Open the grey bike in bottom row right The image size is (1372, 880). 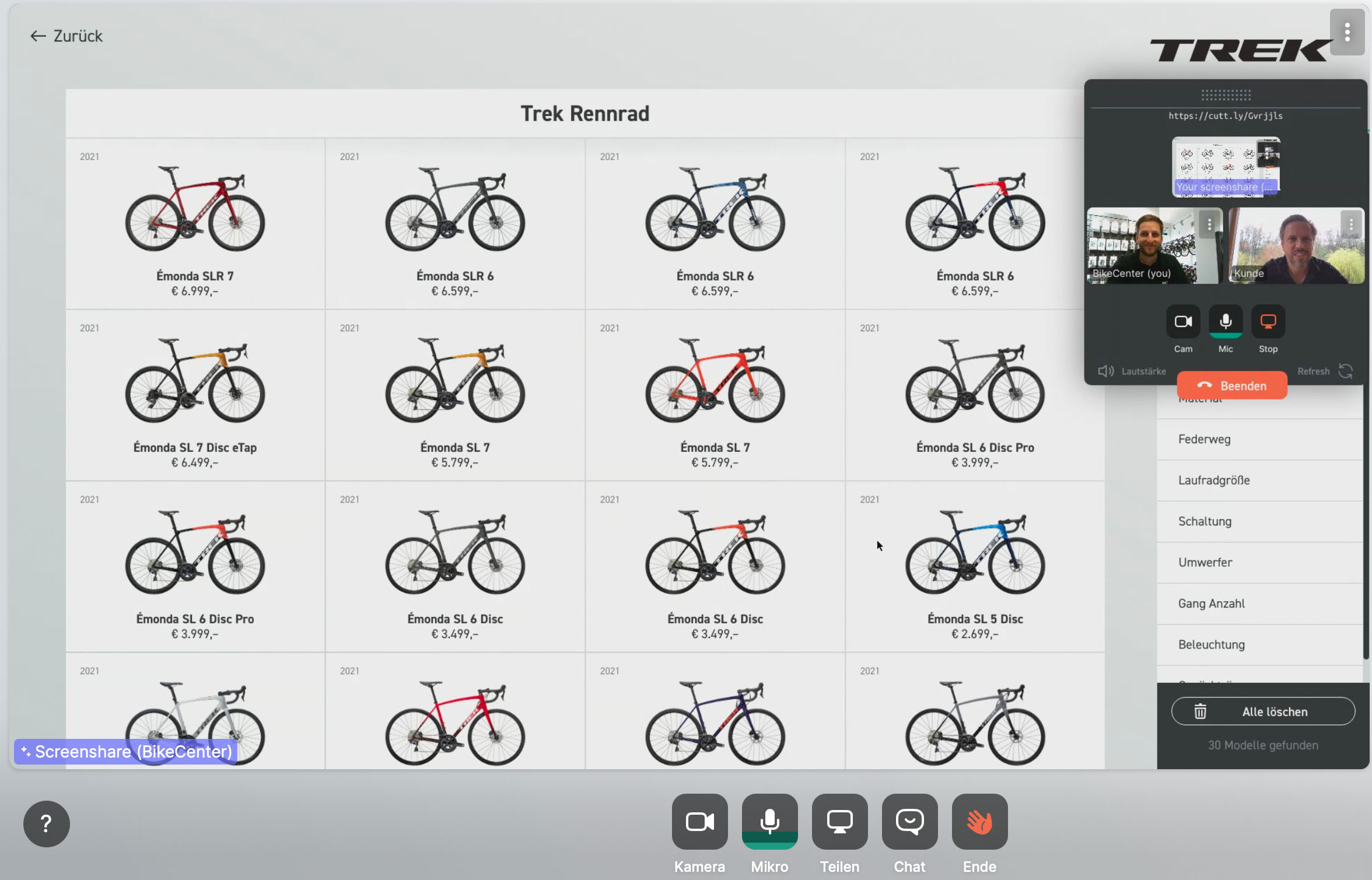click(975, 711)
